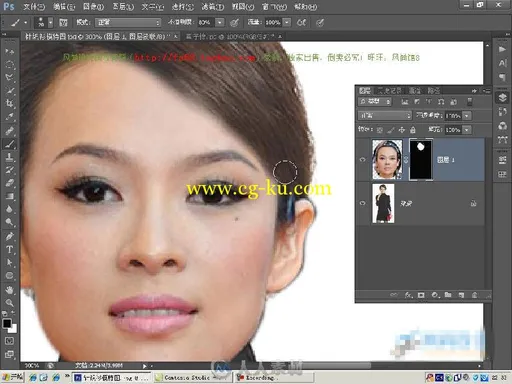Screen dimensions: 512x384
Task: Select the Horizontal Type tool
Action: [9, 250]
